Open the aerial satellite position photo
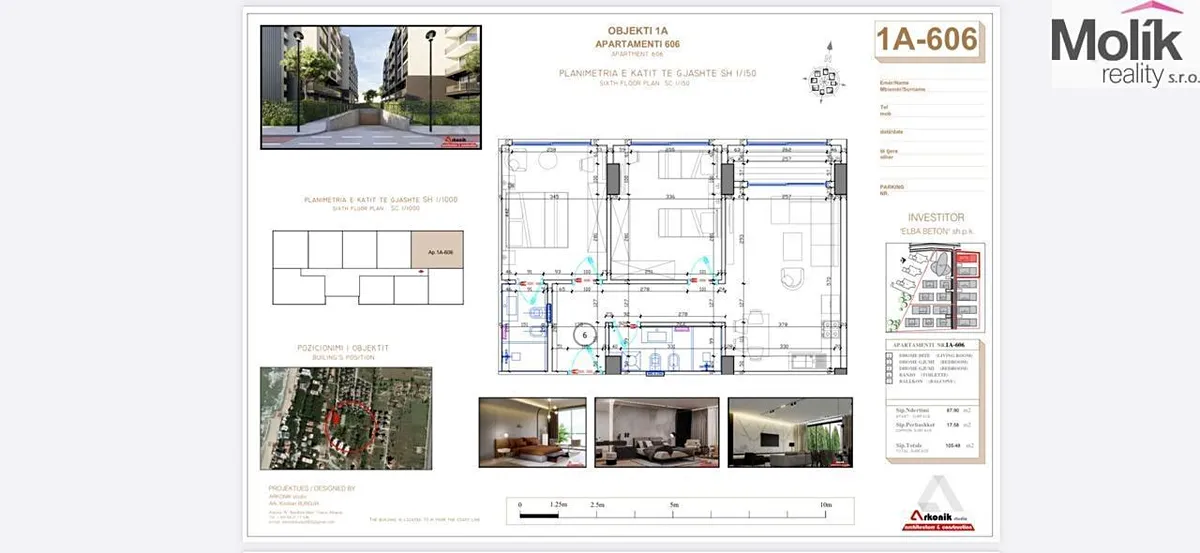Viewport: 1200px width, 553px height. (346, 419)
